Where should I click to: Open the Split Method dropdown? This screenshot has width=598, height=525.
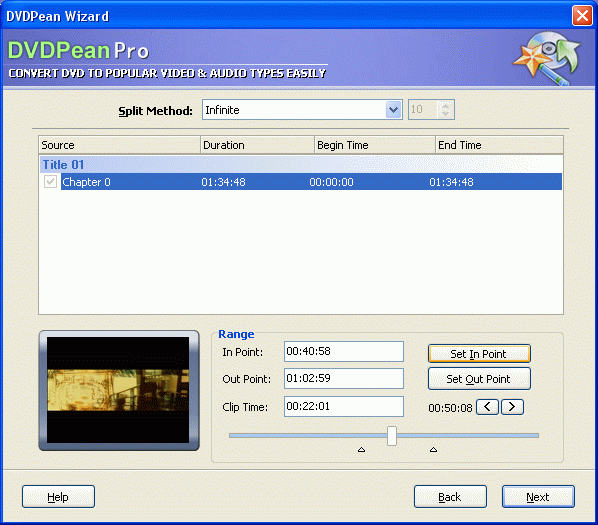[x=393, y=110]
